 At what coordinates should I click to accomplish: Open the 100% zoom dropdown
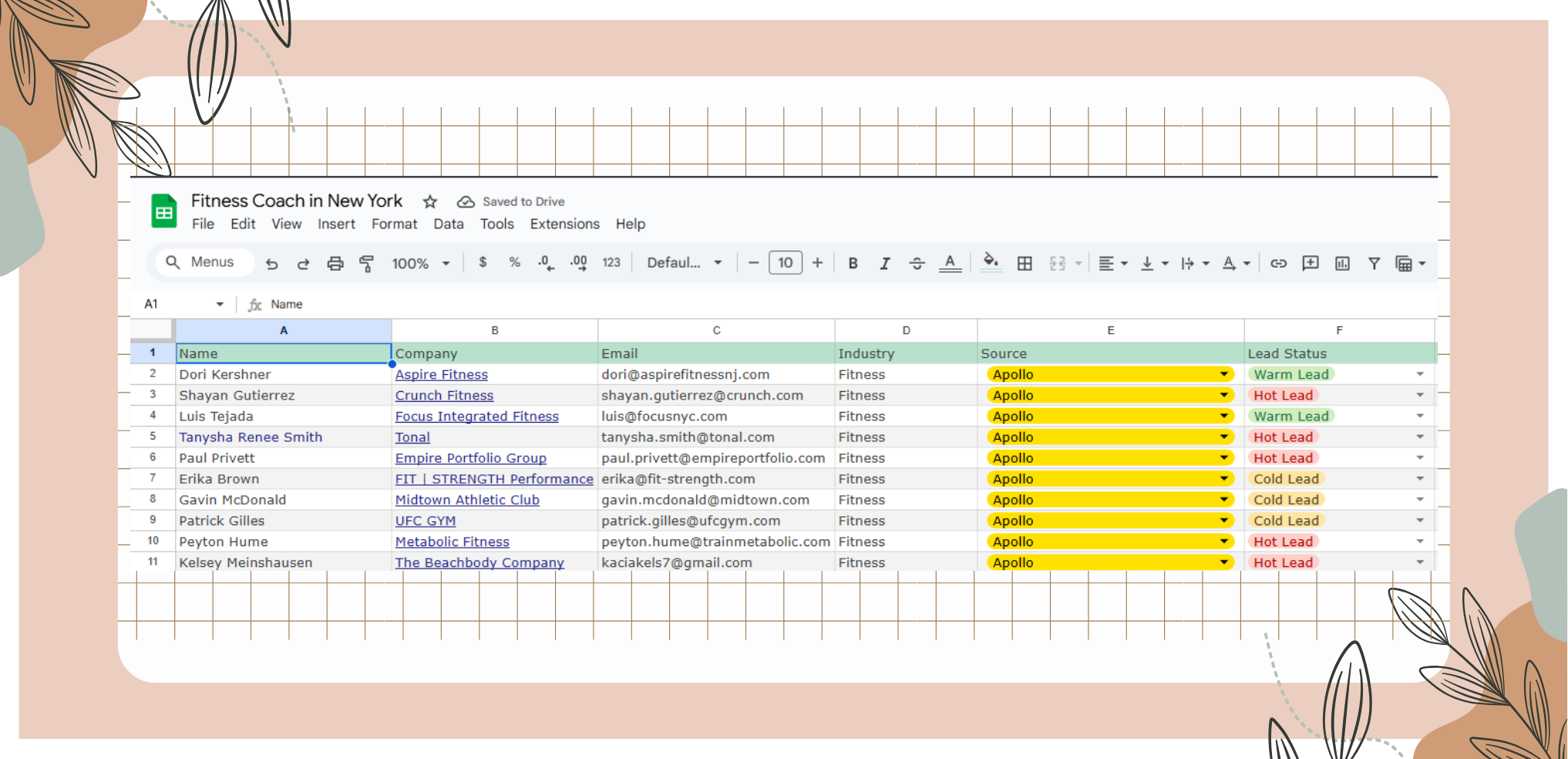(x=421, y=264)
